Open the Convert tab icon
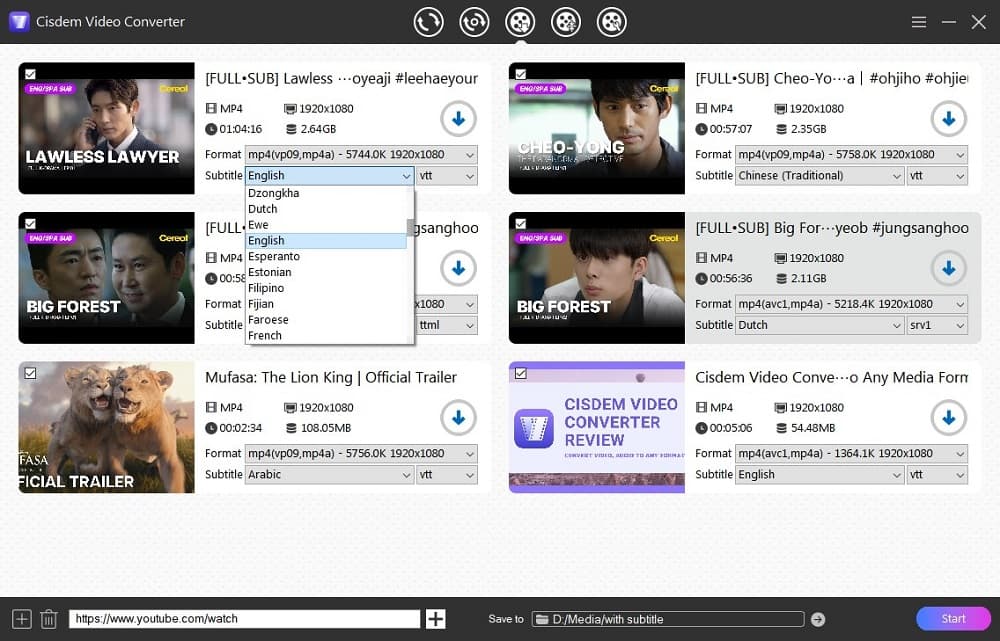The width and height of the screenshot is (1000, 641). [x=428, y=22]
